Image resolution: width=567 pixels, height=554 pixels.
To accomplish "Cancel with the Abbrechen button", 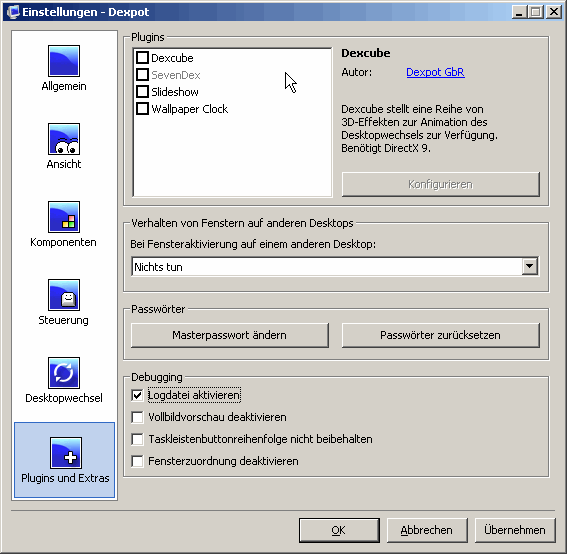I will pyautogui.click(x=427, y=530).
